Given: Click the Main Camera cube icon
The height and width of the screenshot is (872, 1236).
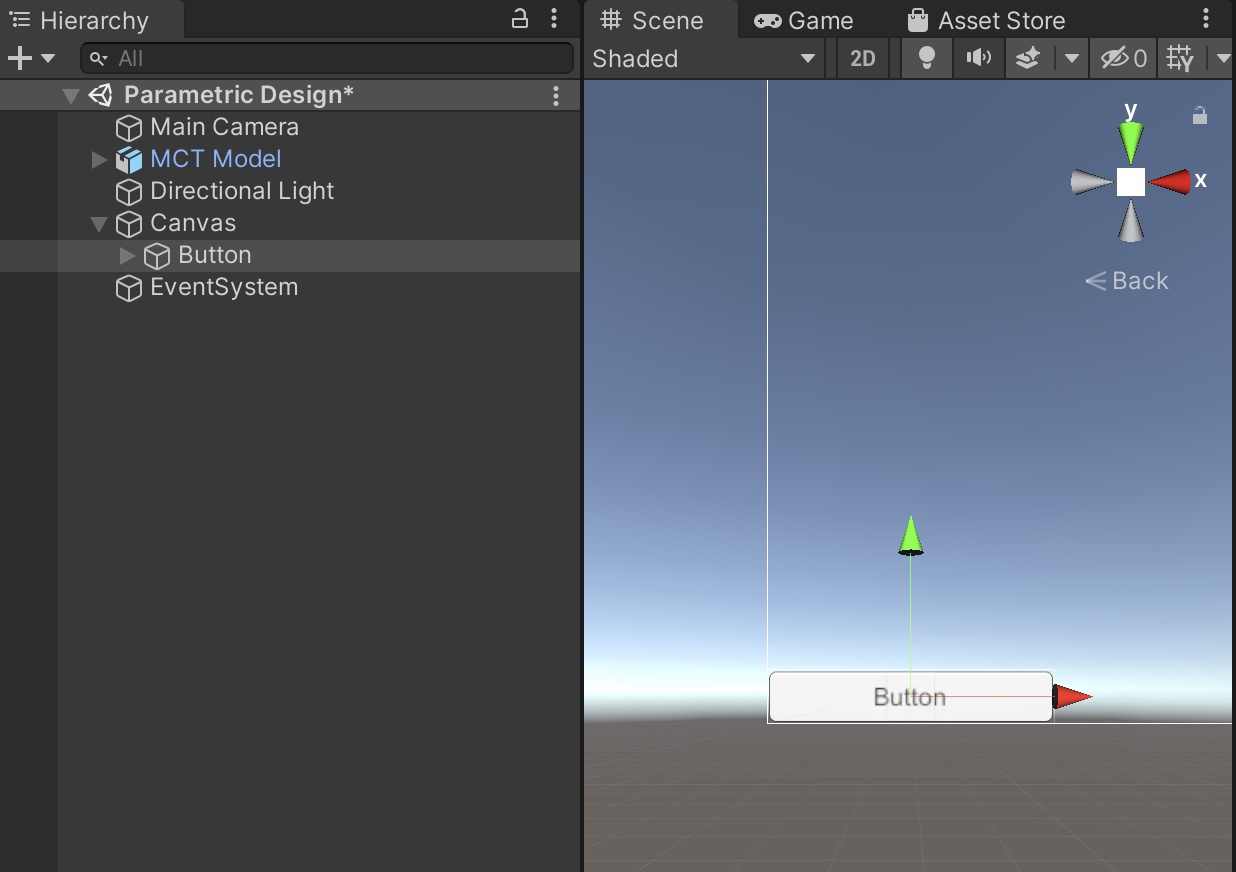Looking at the screenshot, I should [x=128, y=128].
